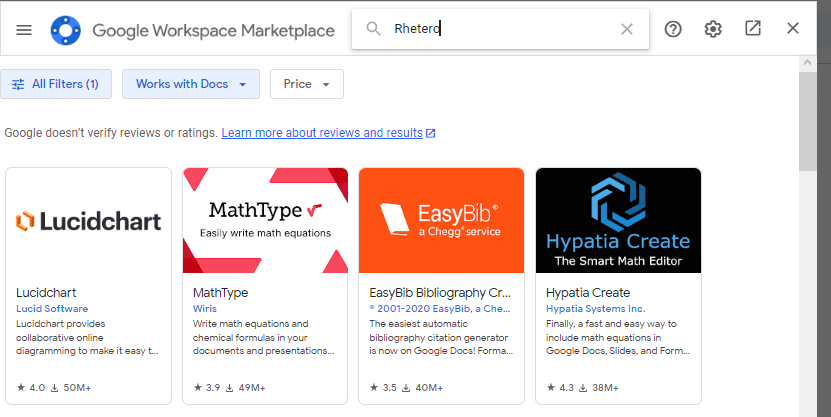The height and width of the screenshot is (417, 831).
Task: Expand the Works with Docs dropdown
Action: point(191,84)
